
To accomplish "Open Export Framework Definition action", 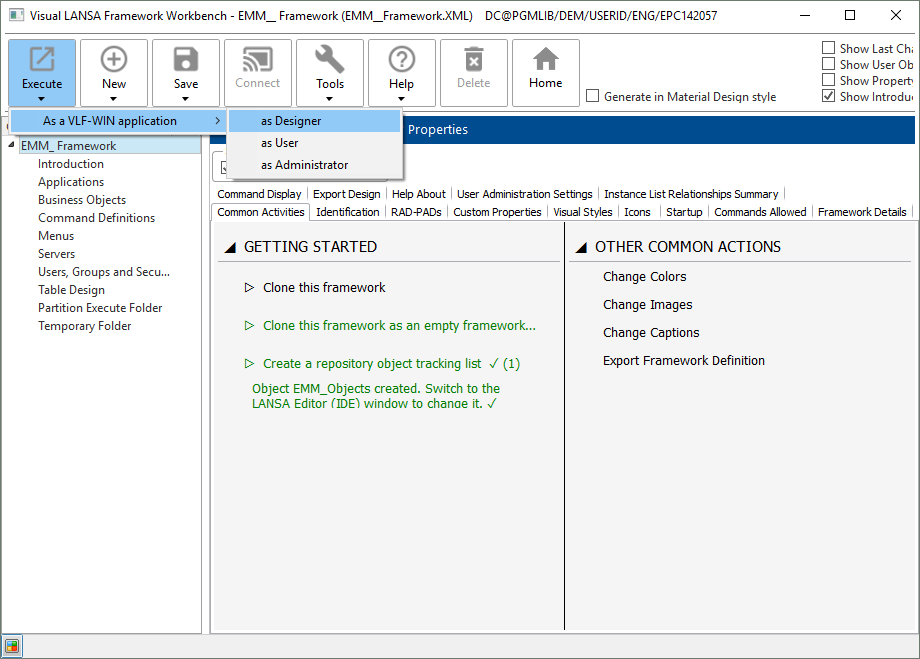I will coord(683,361).
